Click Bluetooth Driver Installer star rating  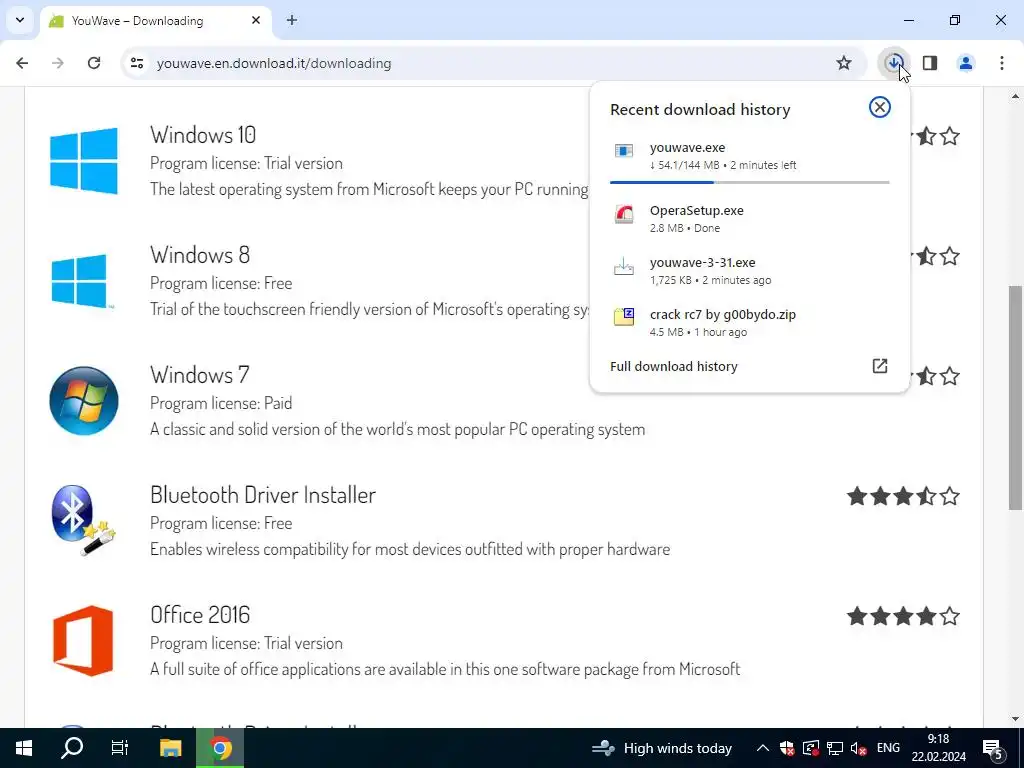tap(903, 496)
